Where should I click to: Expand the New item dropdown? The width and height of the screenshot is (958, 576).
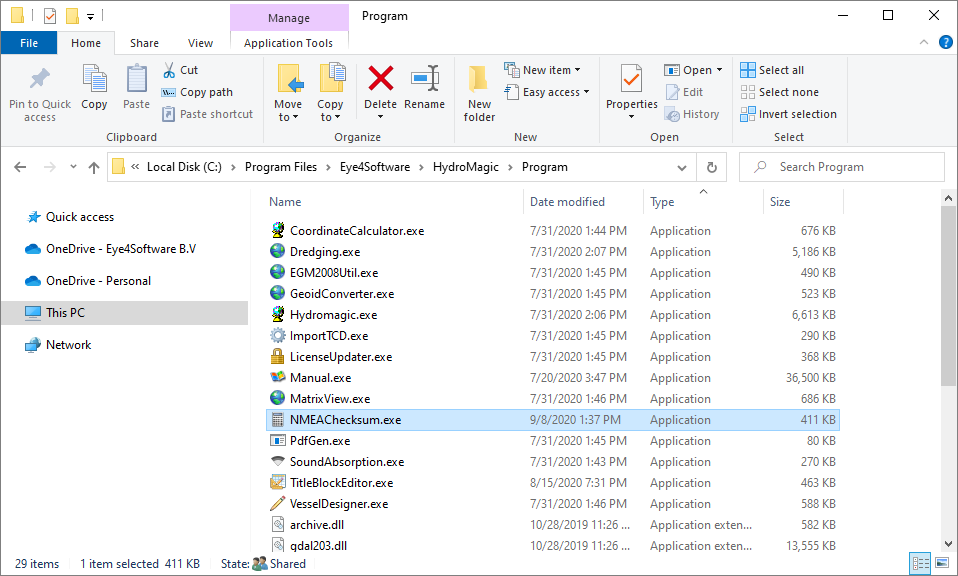pyautogui.click(x=577, y=70)
